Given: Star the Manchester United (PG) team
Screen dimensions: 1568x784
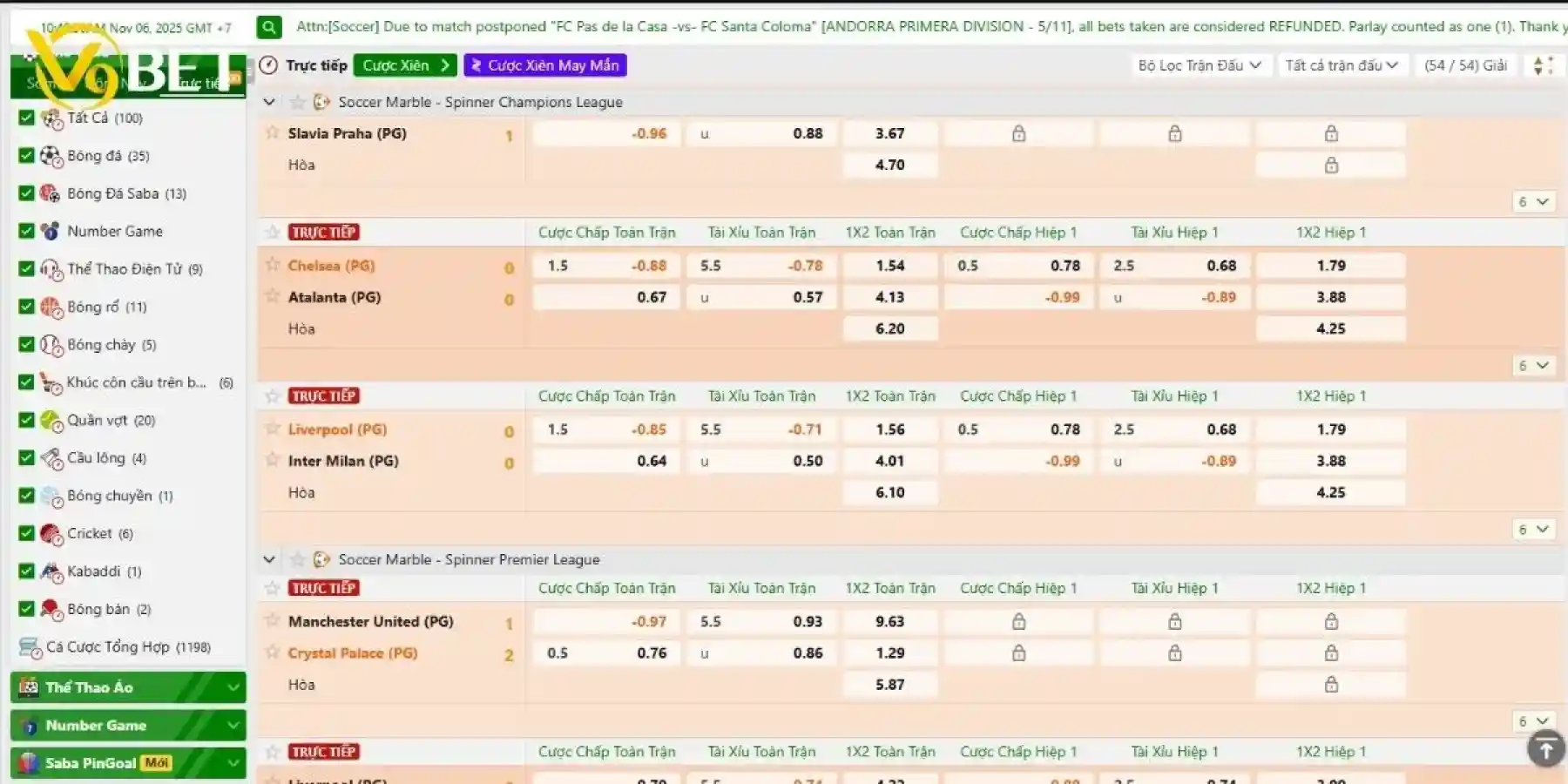Looking at the screenshot, I should click(273, 620).
